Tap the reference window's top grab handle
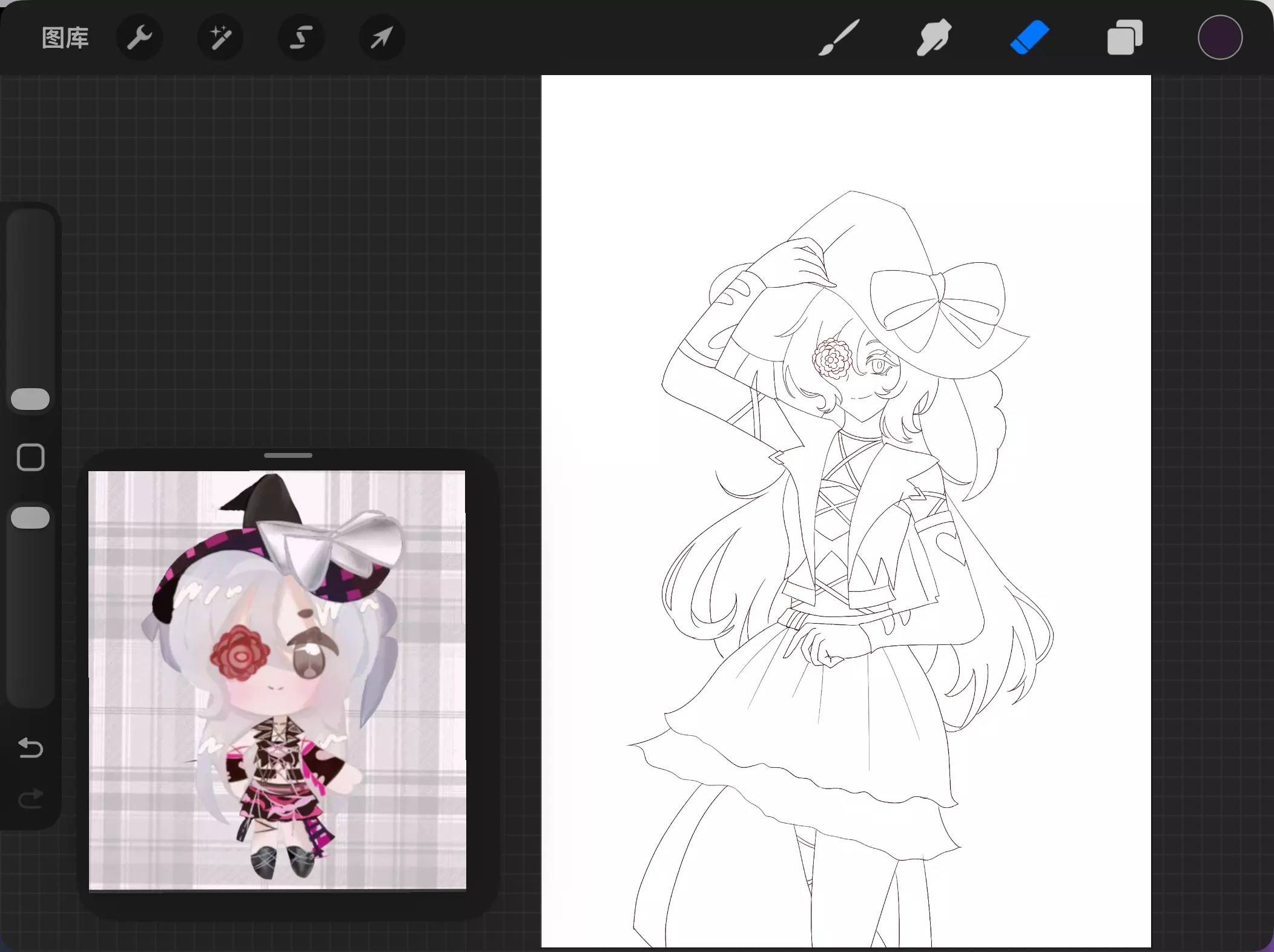Screen dimensions: 1274x952 click(288, 455)
